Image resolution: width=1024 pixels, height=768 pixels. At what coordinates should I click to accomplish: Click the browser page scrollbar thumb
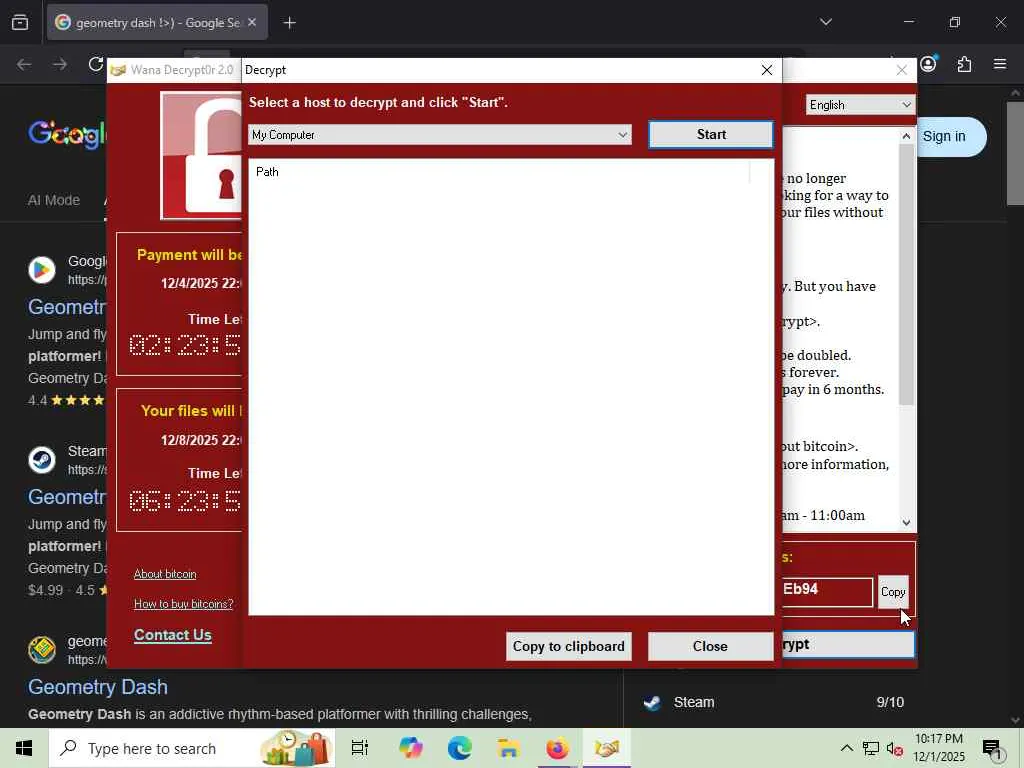coord(1015,154)
